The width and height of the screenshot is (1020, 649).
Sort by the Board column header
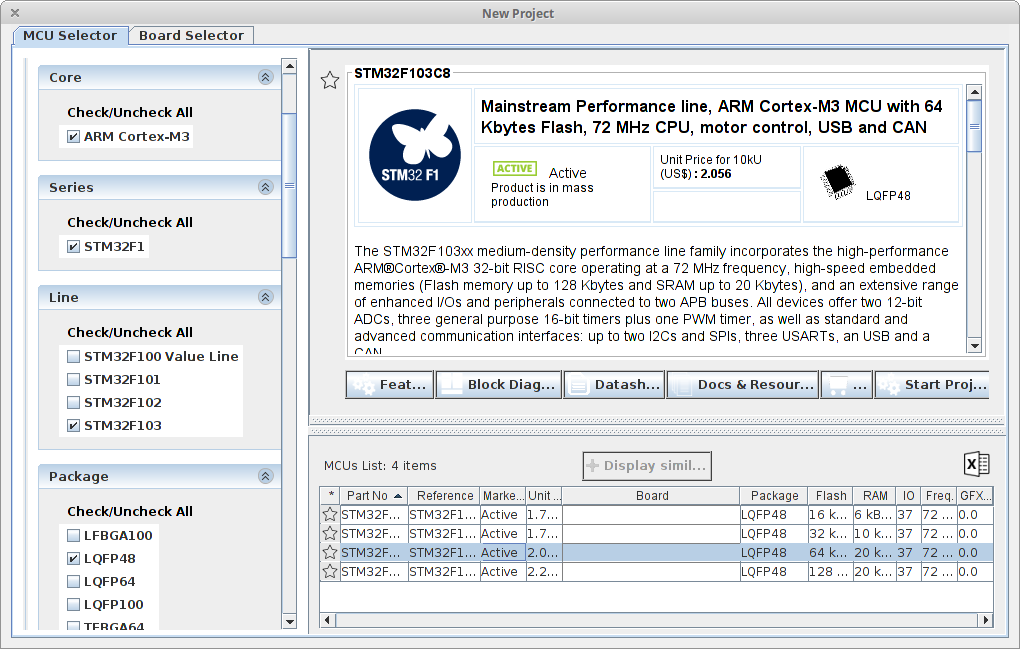(652, 496)
